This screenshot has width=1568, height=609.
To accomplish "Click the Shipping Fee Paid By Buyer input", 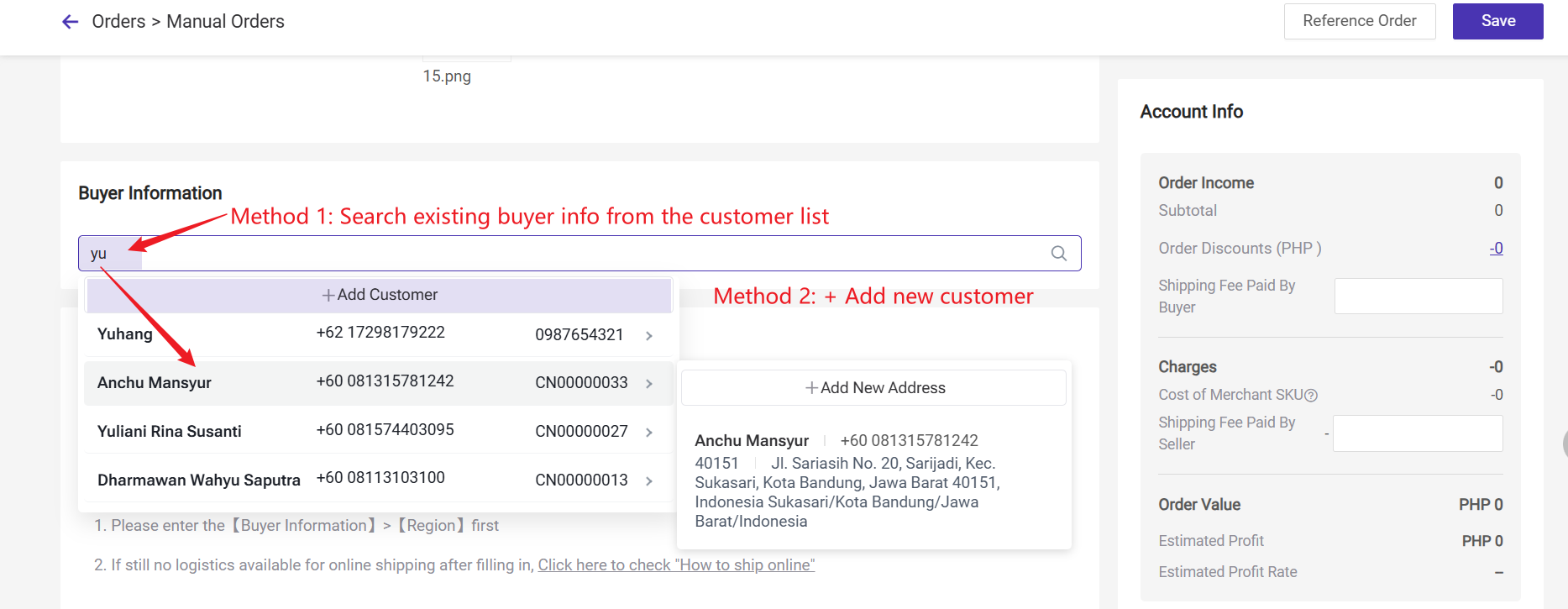I will (1418, 297).
